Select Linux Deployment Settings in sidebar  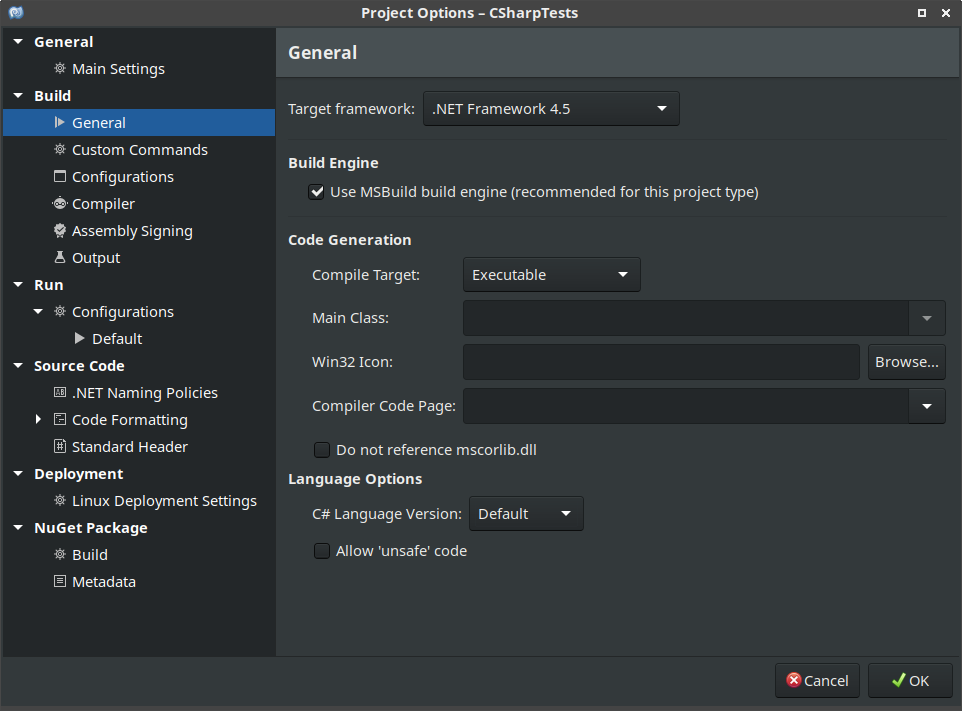(x=164, y=501)
